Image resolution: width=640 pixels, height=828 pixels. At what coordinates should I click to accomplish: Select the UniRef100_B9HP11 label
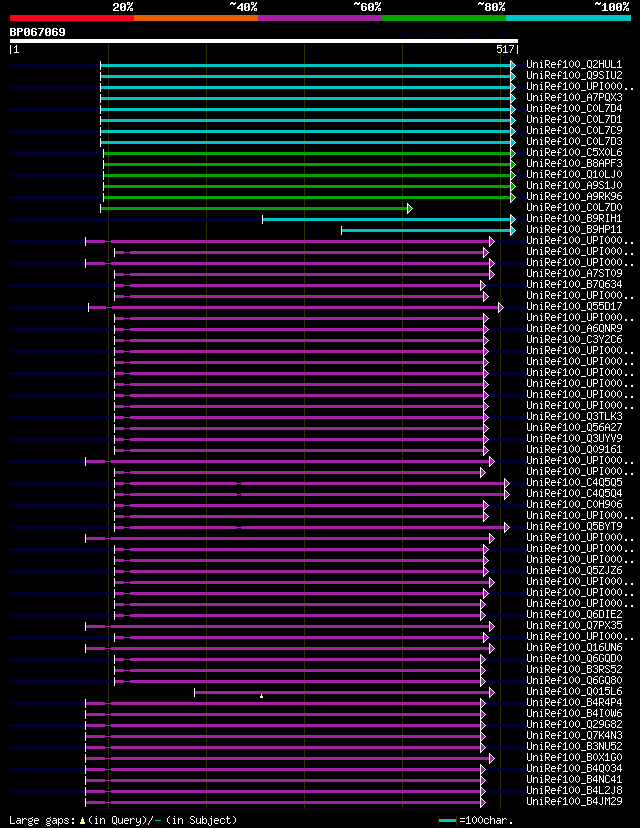tap(574, 230)
